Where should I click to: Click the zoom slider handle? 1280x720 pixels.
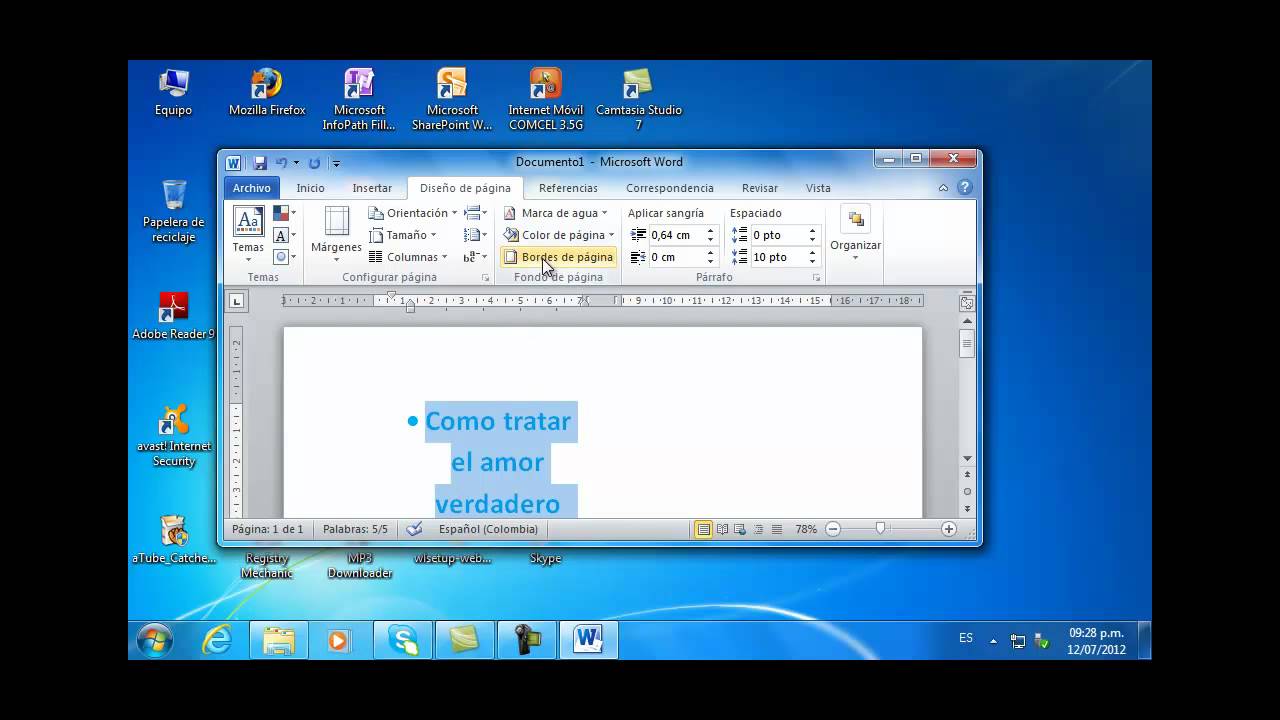click(x=880, y=529)
